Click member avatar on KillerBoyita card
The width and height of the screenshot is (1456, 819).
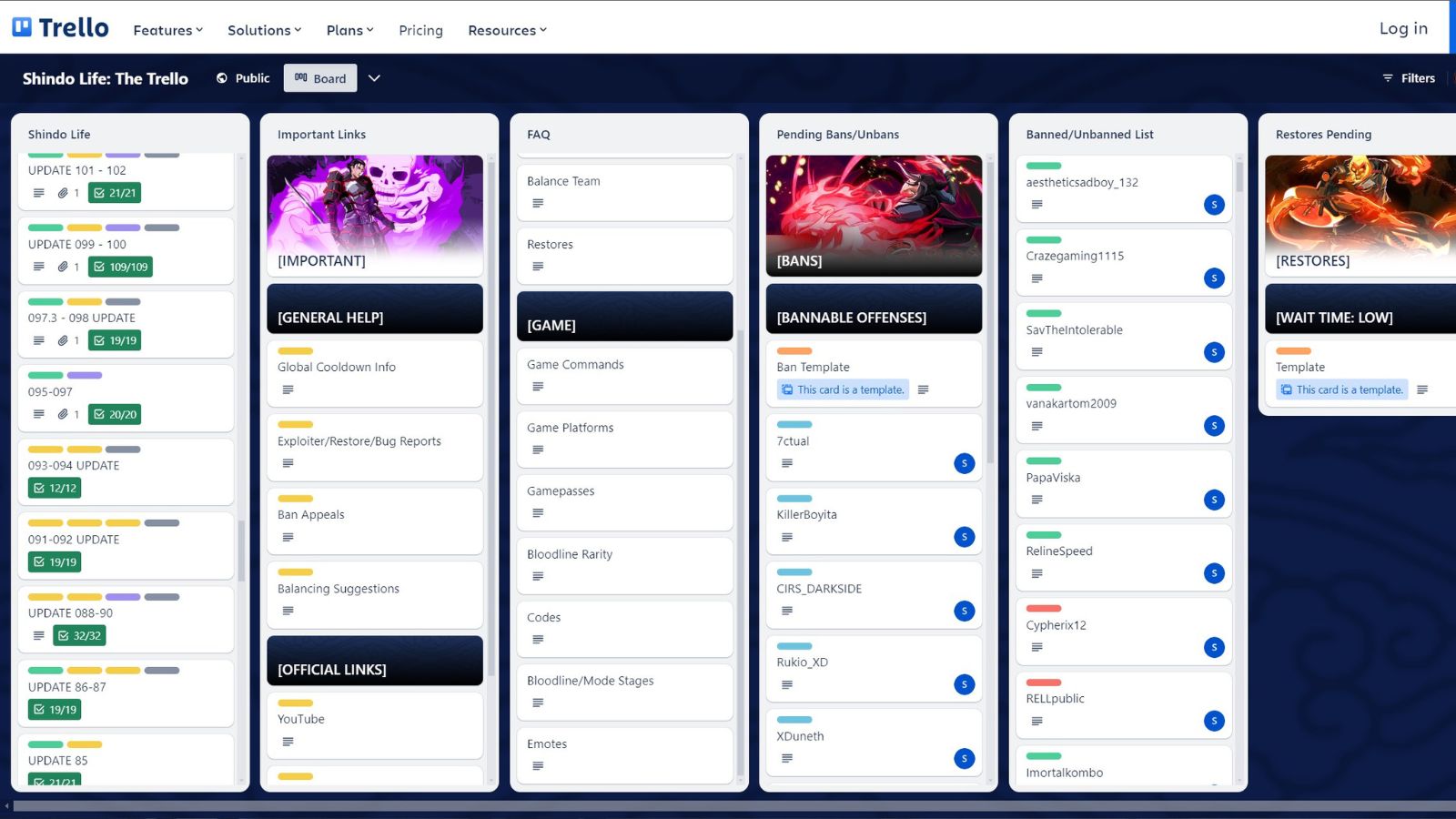(x=965, y=537)
